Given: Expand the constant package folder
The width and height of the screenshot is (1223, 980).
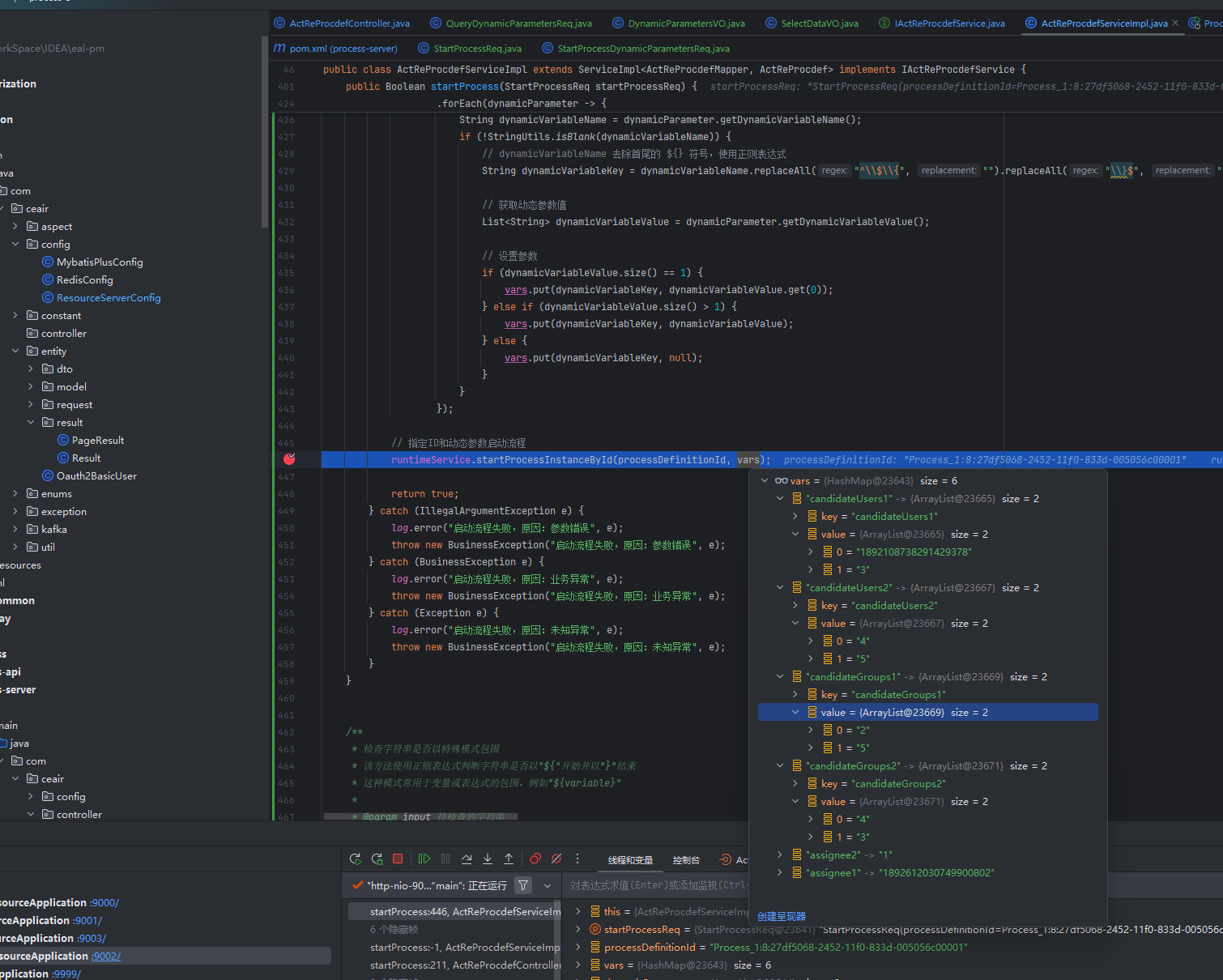Looking at the screenshot, I should tap(15, 315).
